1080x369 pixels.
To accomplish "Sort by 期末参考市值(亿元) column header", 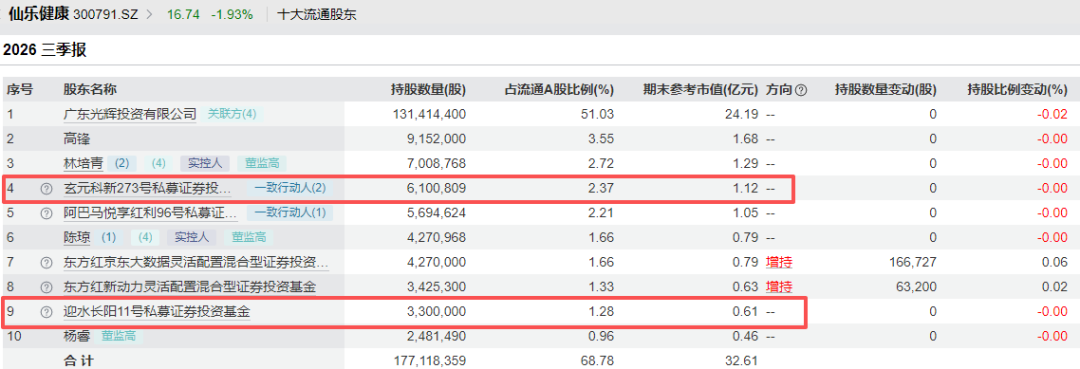I will pyautogui.click(x=700, y=89).
